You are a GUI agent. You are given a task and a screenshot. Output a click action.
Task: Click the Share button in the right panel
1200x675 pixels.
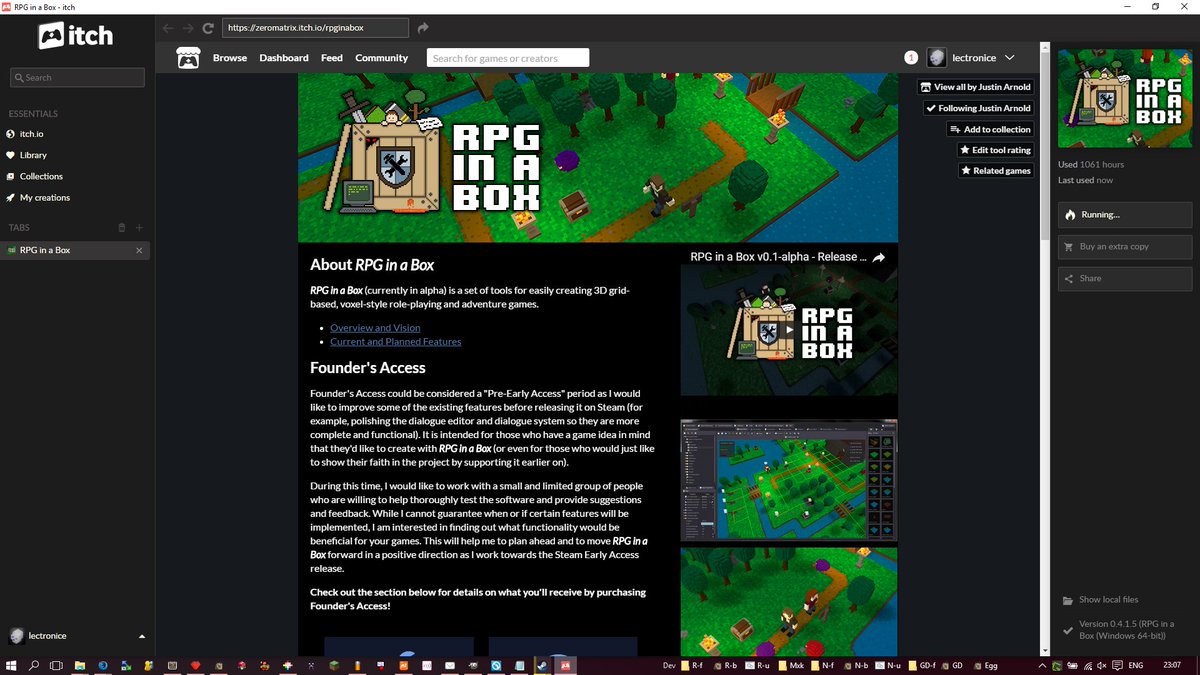pos(1125,278)
